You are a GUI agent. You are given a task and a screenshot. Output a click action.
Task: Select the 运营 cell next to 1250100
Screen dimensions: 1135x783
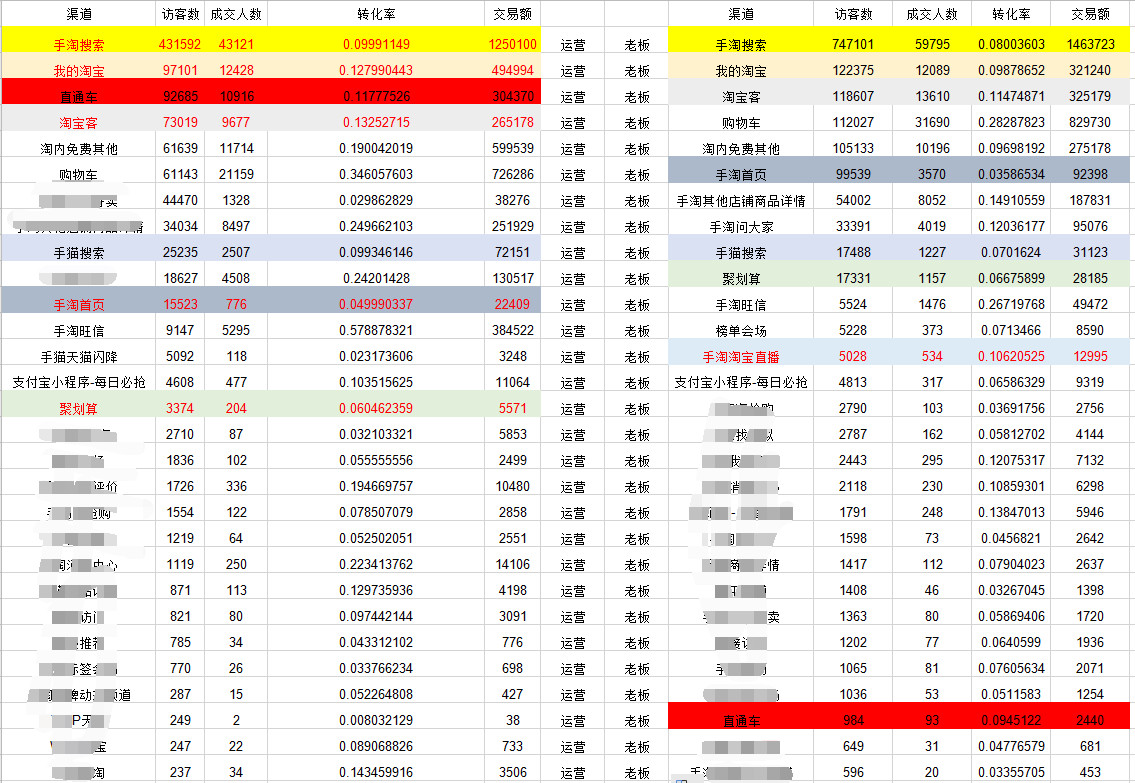(573, 45)
